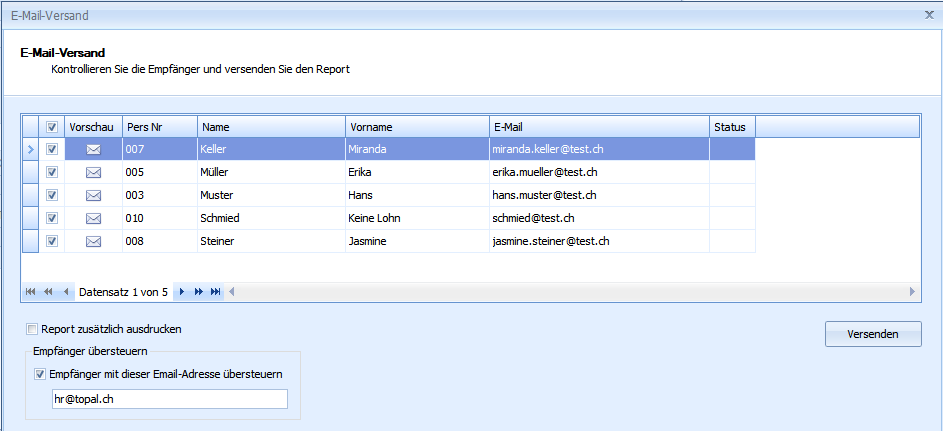The image size is (943, 431).
Task: Skip to the next page of records
Action: pos(198,292)
